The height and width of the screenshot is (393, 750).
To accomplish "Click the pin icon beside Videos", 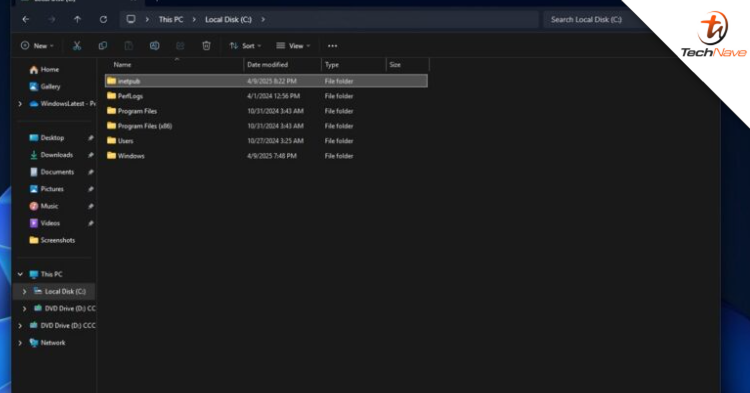I will pos(90,223).
